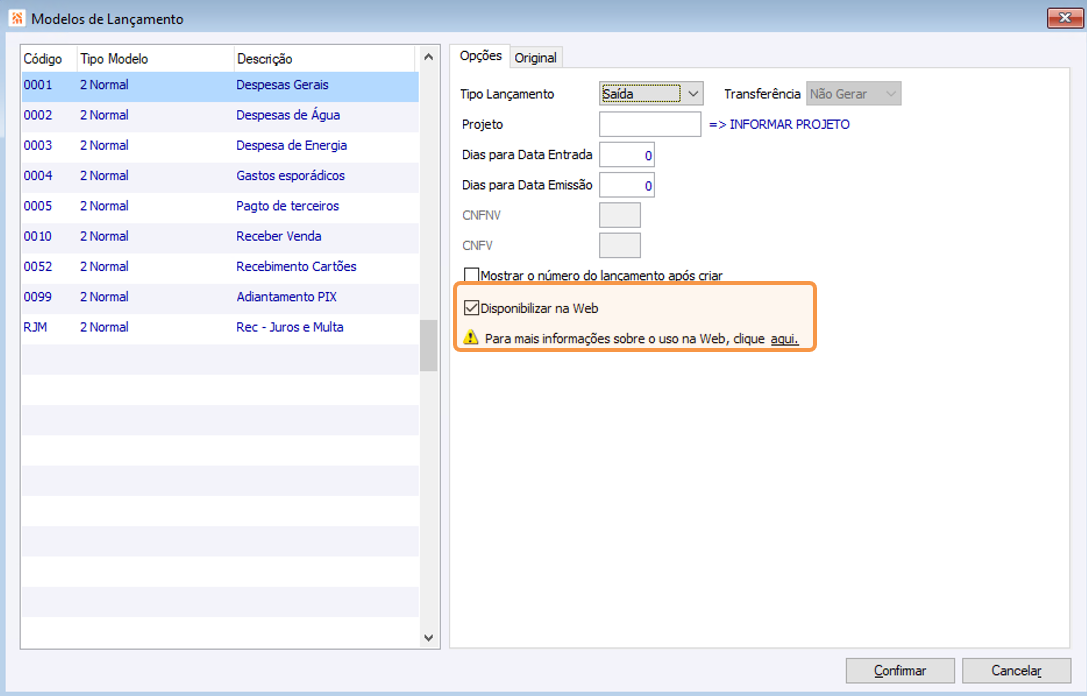Open the 'aqui' web info link

pos(784,338)
